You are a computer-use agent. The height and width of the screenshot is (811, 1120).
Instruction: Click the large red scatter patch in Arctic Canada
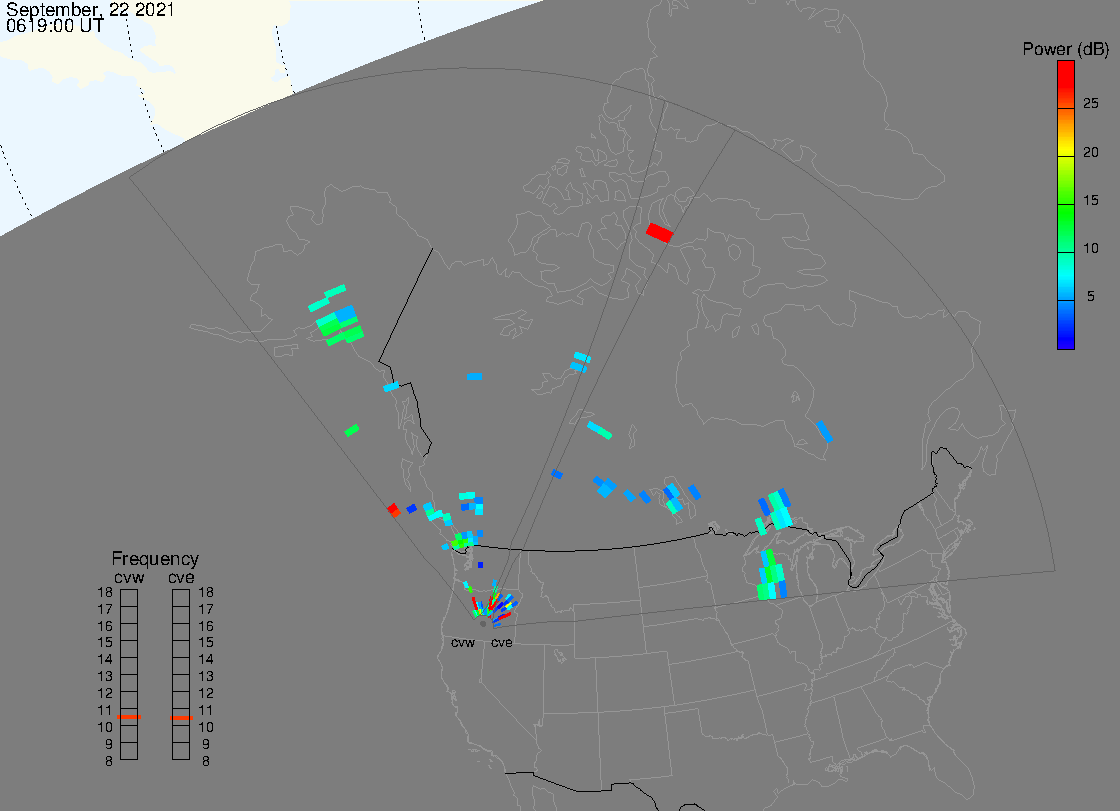click(659, 233)
